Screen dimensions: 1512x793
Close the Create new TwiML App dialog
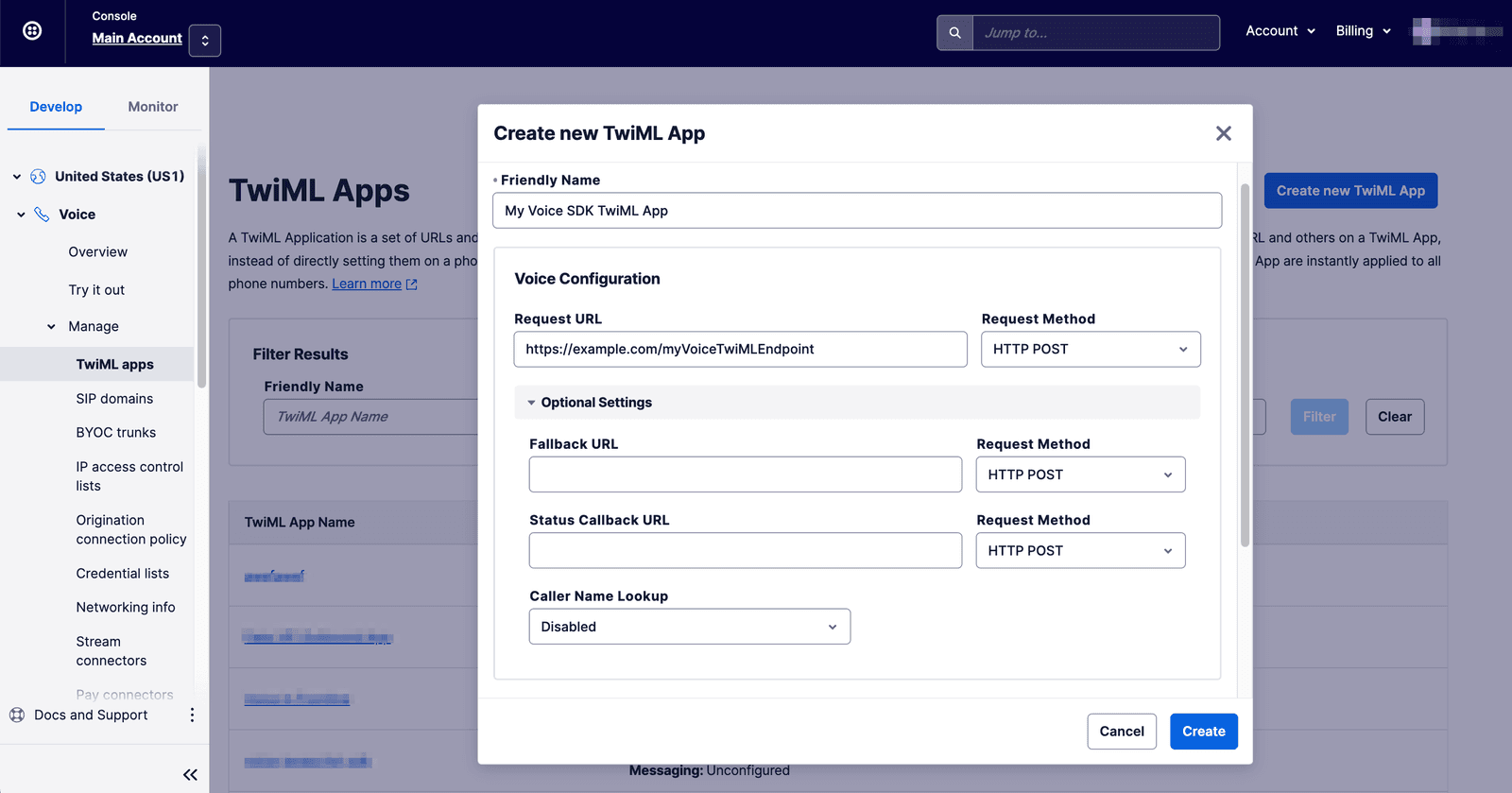pyautogui.click(x=1223, y=133)
